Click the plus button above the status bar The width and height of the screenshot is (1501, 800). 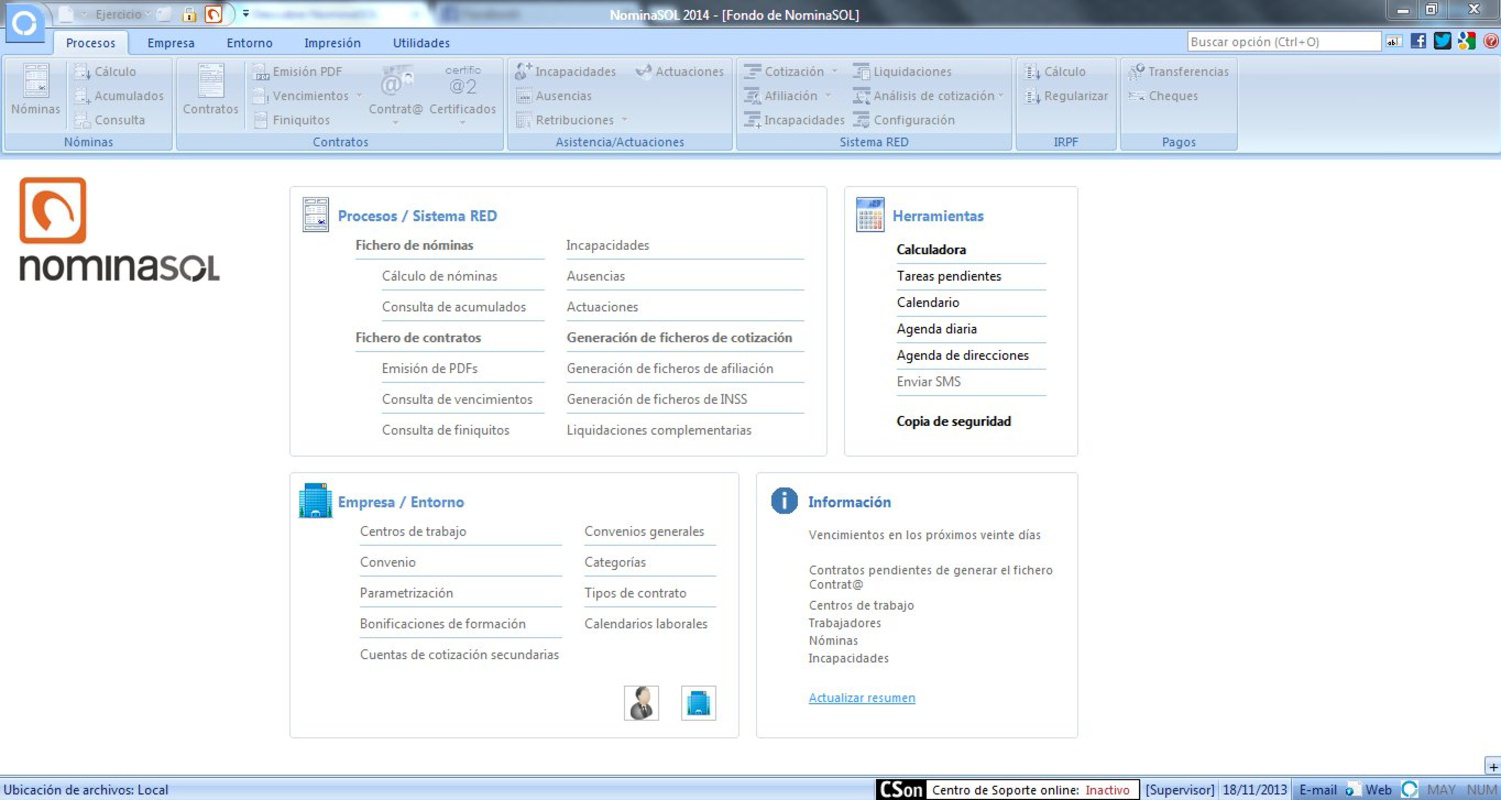tap(1493, 766)
